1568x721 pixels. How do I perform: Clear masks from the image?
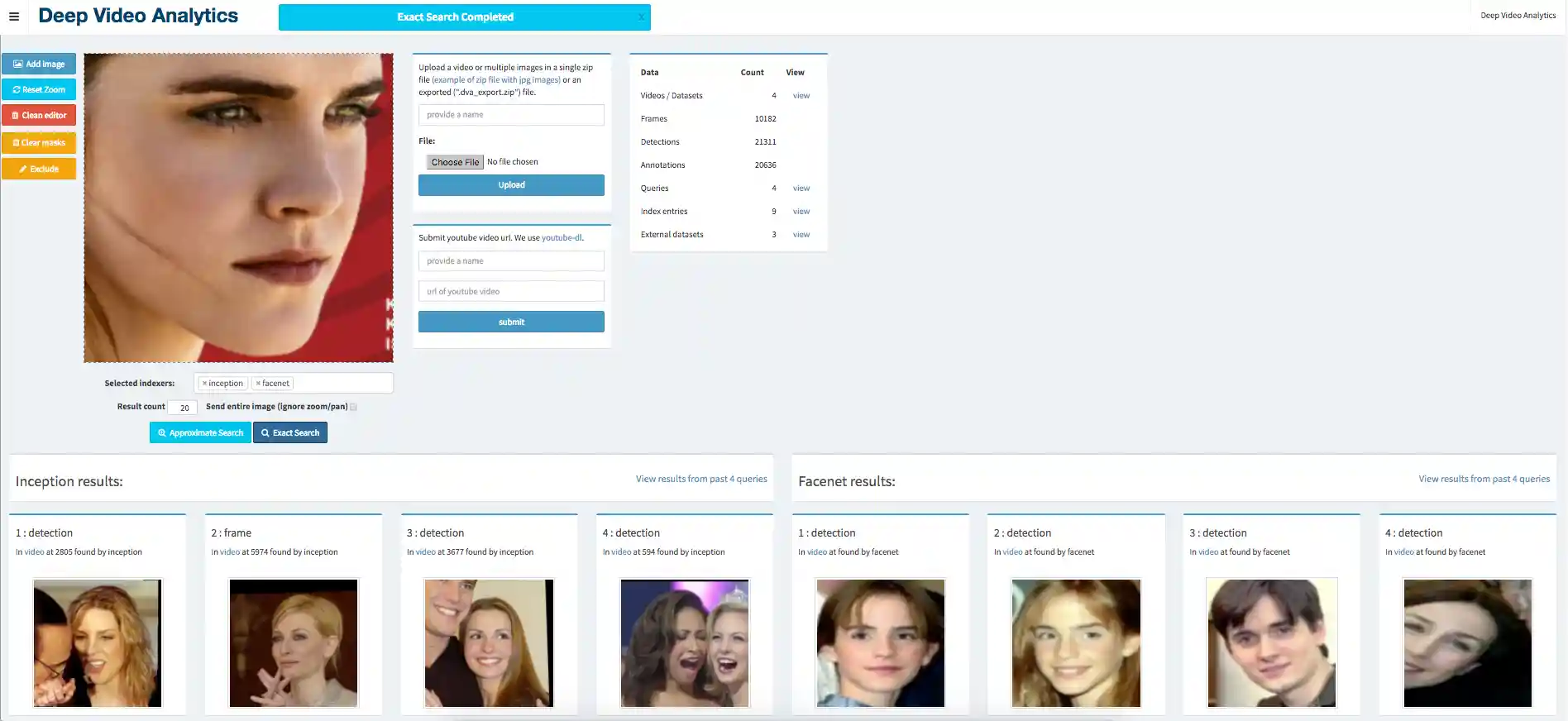(x=39, y=142)
